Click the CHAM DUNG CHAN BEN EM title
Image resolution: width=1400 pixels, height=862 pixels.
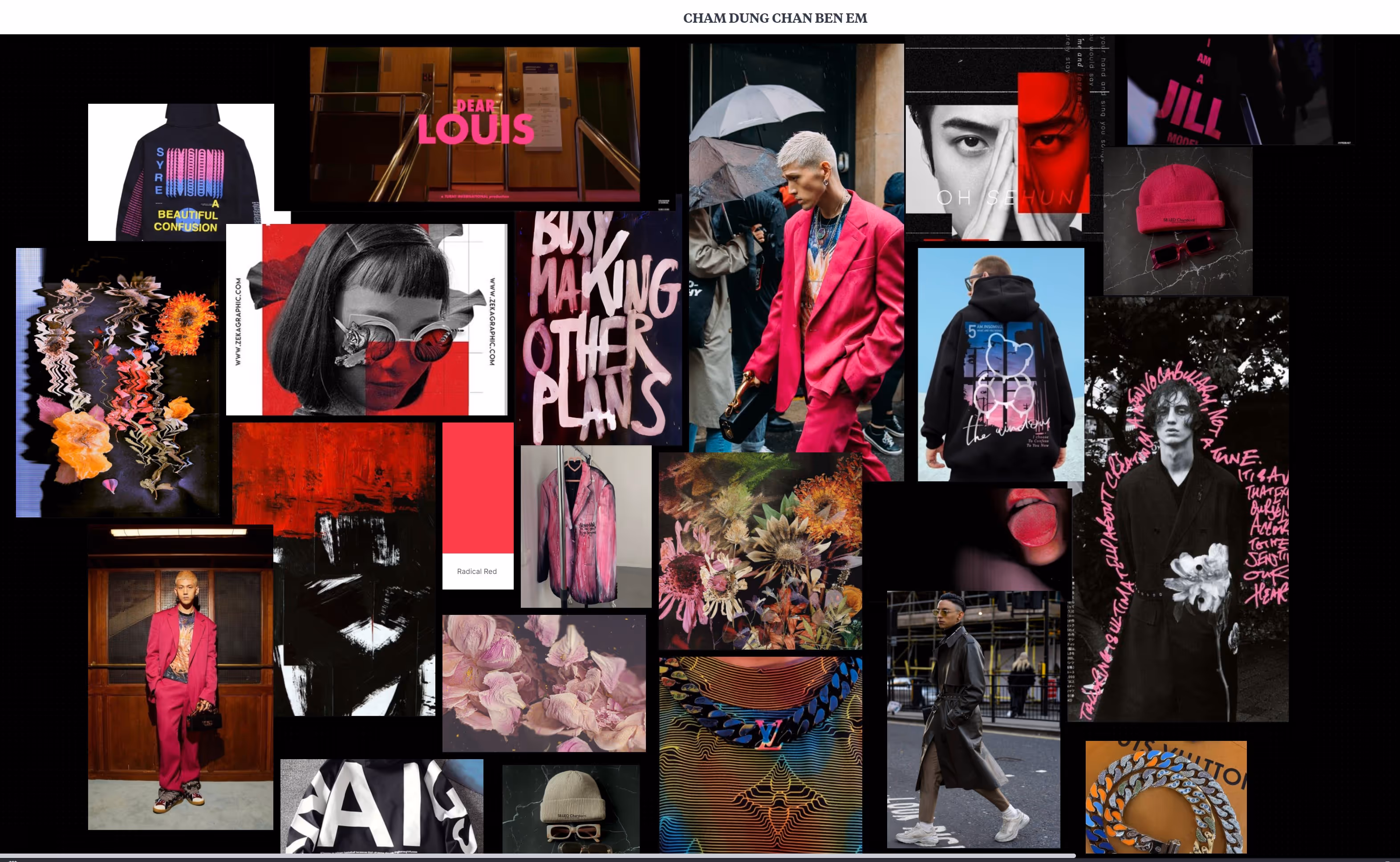775,18
